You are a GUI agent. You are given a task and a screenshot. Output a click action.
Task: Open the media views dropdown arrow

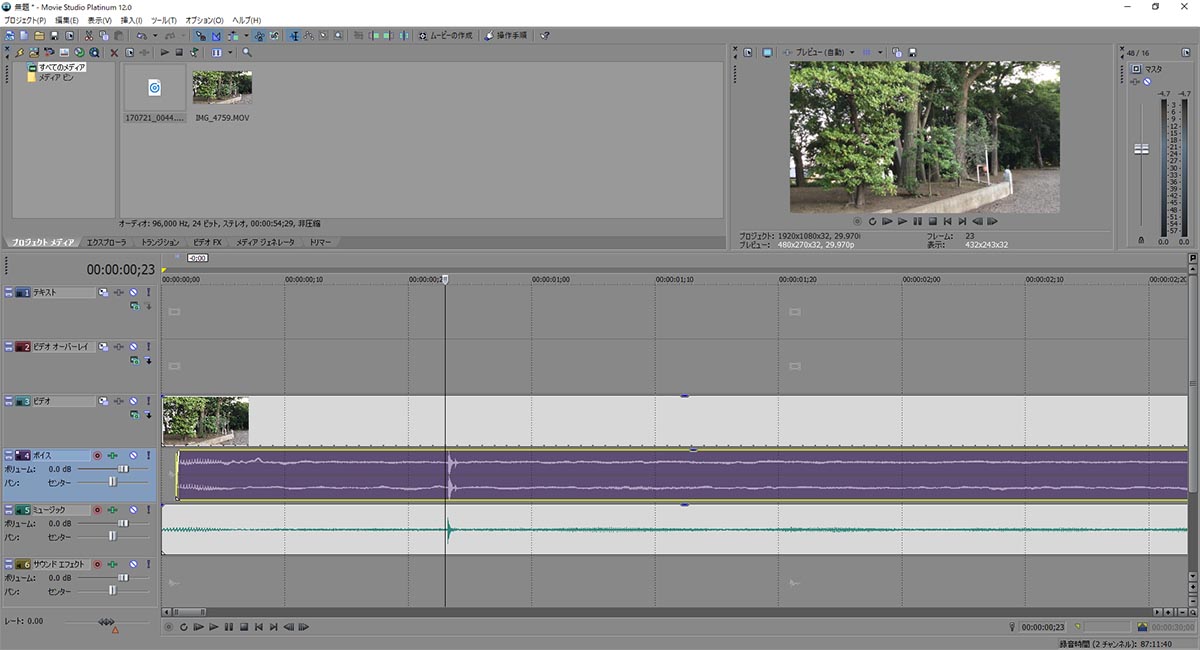click(x=230, y=52)
